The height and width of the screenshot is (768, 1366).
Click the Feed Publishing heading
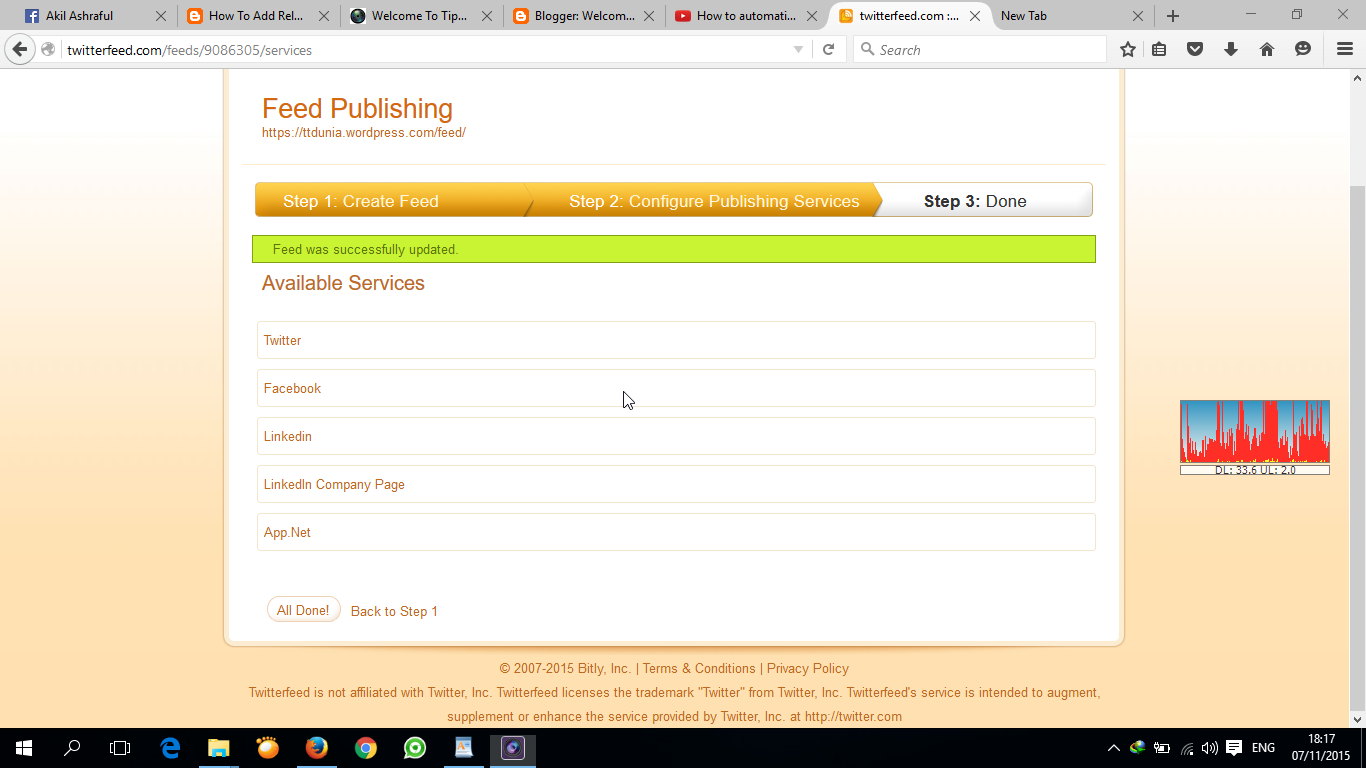tap(357, 108)
